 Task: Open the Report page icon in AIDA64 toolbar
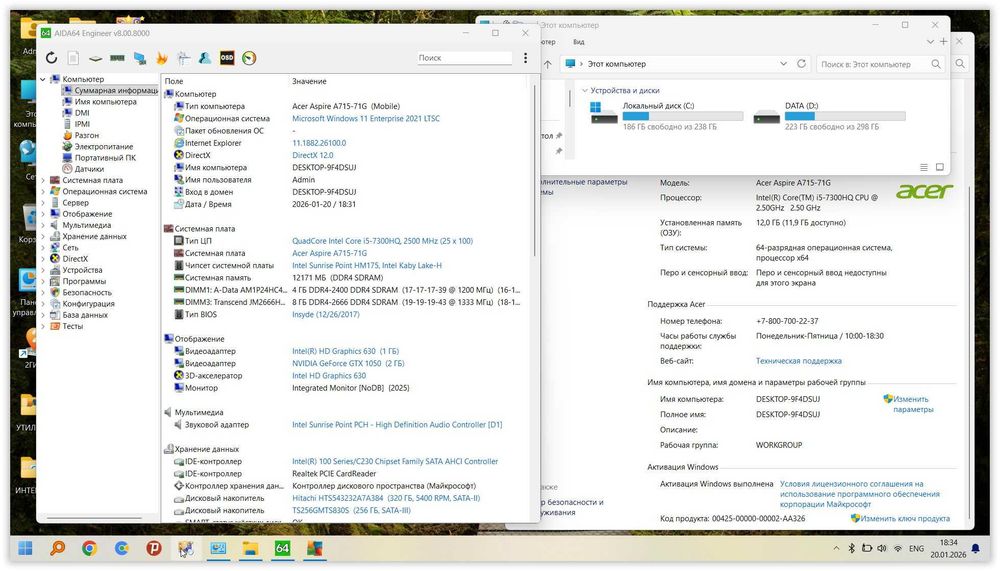tap(73, 58)
